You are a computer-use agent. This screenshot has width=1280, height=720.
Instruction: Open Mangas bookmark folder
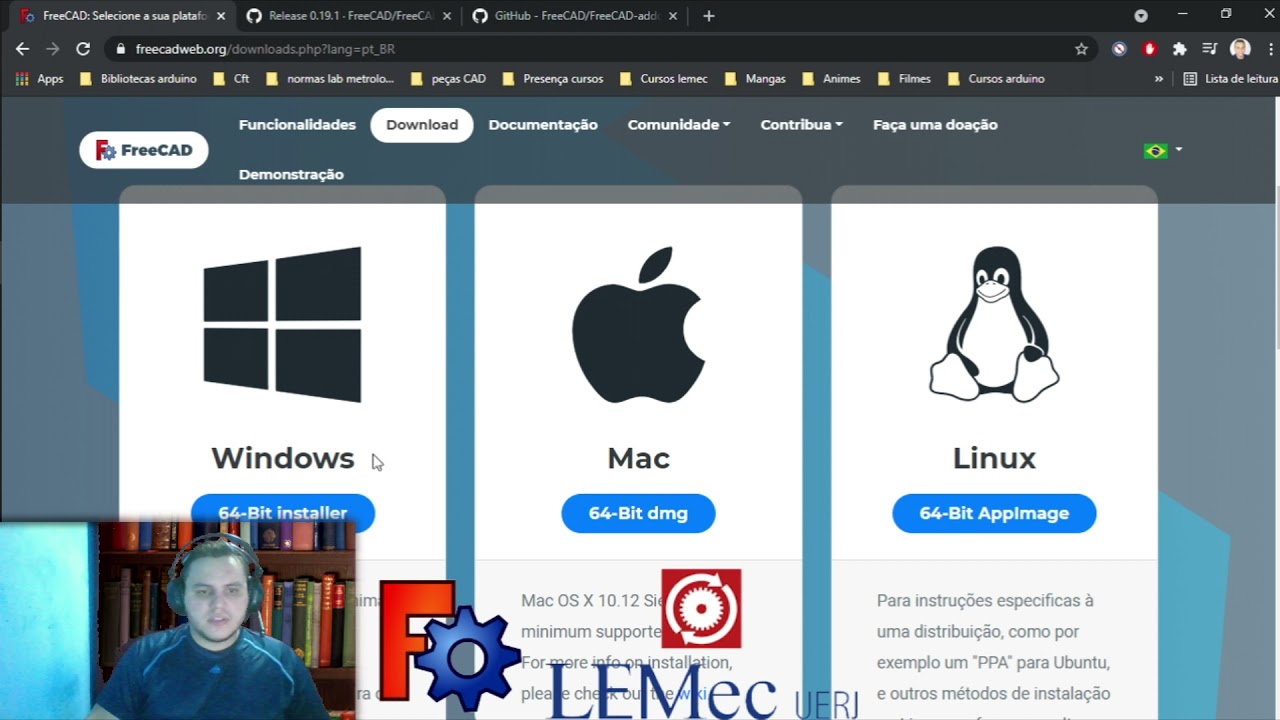756,79
